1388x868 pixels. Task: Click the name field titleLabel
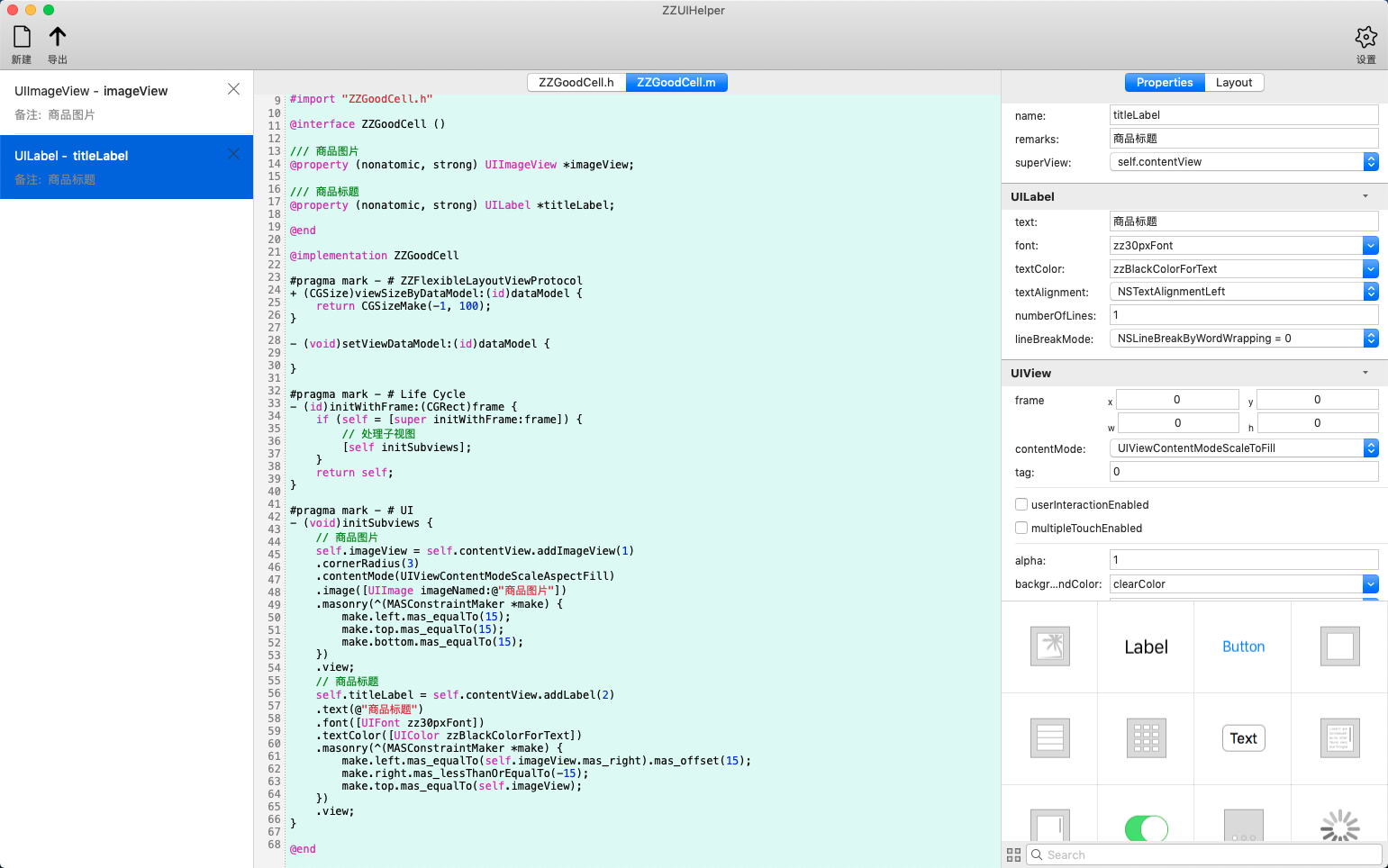[x=1244, y=115]
